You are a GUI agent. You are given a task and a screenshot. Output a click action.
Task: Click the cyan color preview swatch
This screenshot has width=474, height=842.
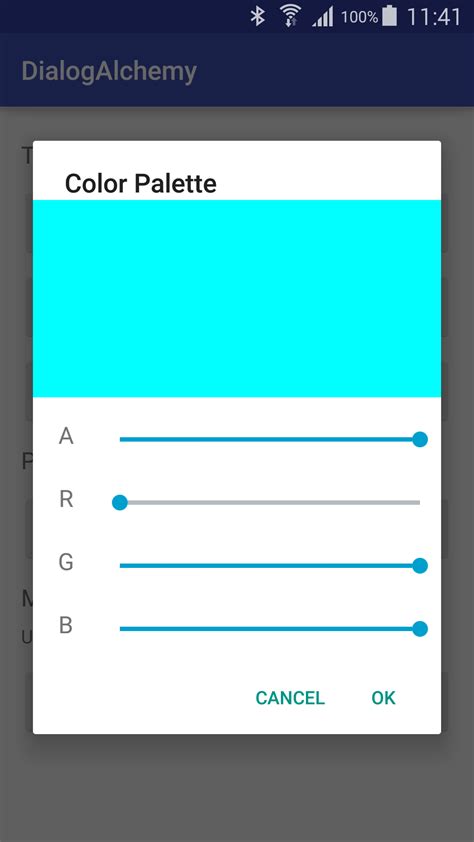[x=237, y=298]
